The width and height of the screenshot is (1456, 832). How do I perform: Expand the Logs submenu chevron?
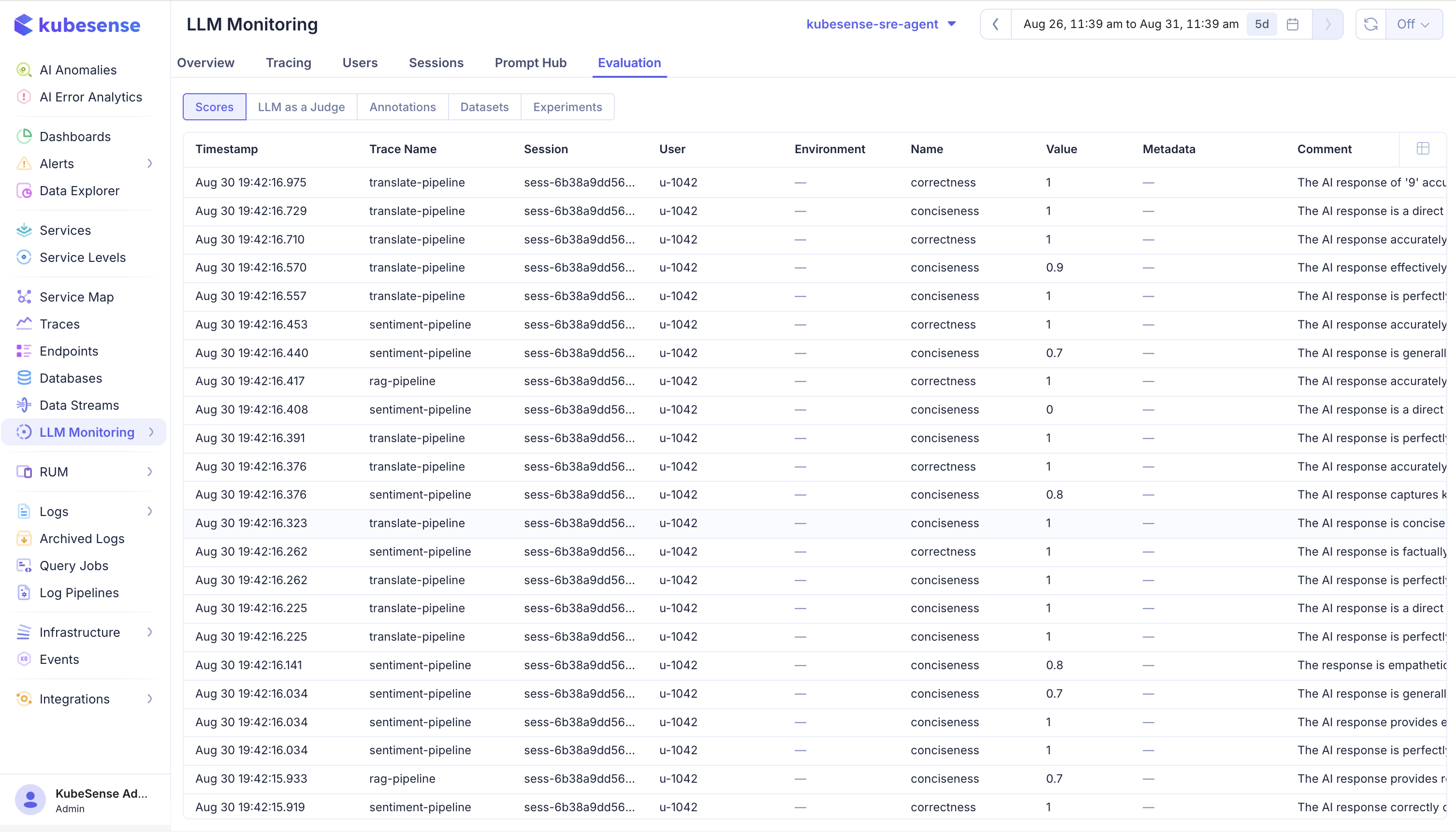150,512
